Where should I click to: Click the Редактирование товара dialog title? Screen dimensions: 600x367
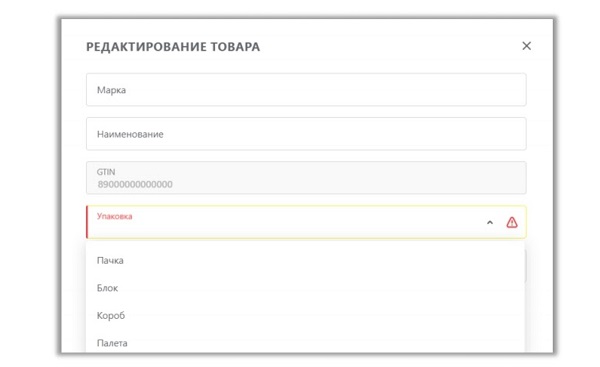click(173, 47)
